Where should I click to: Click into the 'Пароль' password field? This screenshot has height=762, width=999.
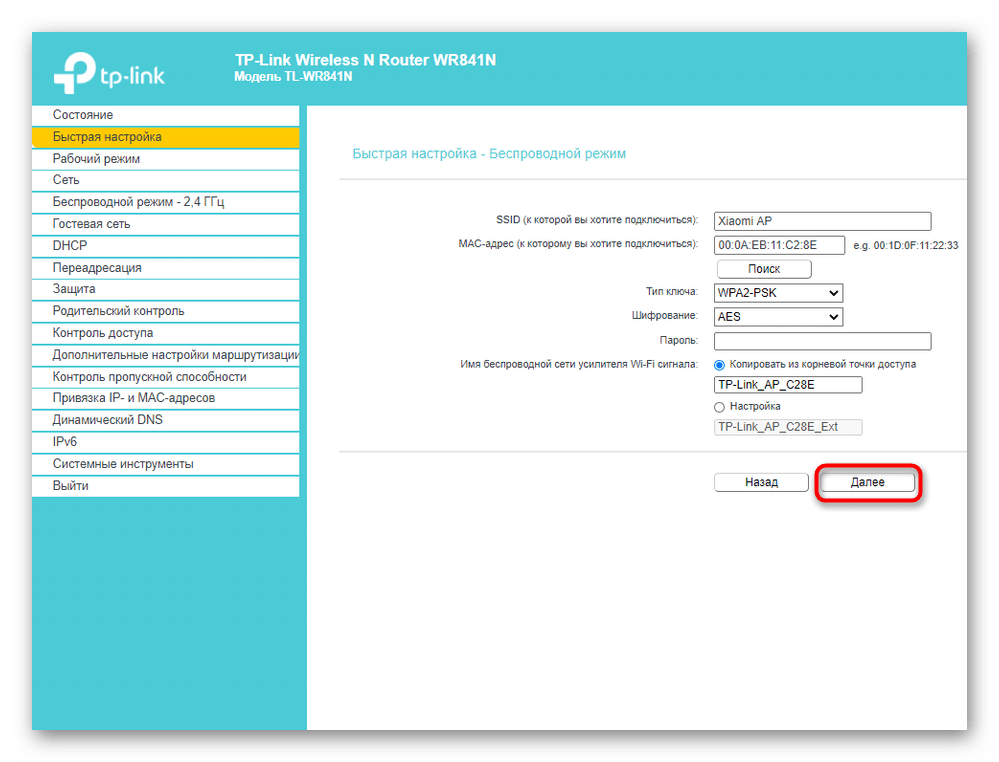point(822,341)
